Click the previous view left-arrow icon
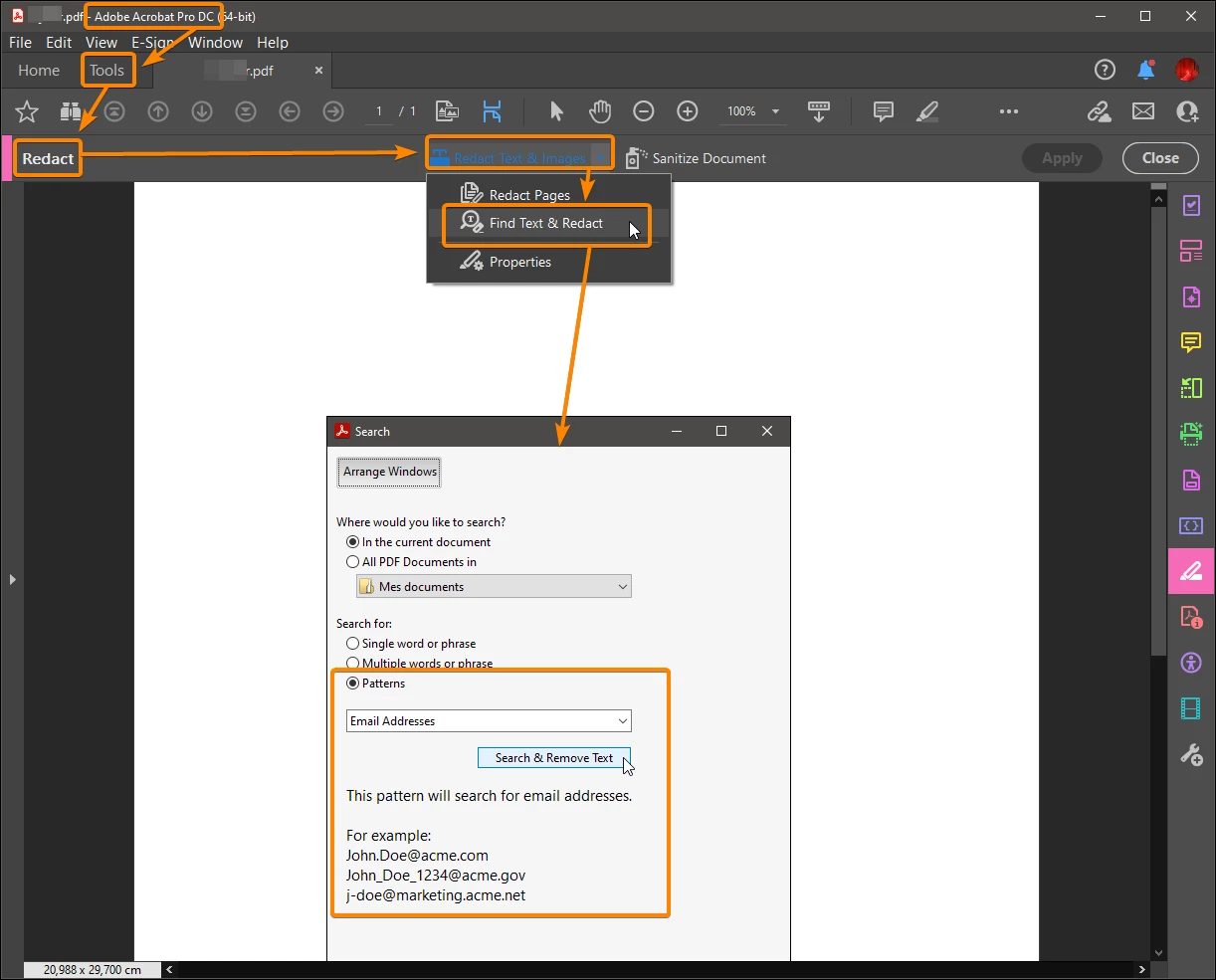Viewport: 1216px width, 980px height. coord(290,111)
